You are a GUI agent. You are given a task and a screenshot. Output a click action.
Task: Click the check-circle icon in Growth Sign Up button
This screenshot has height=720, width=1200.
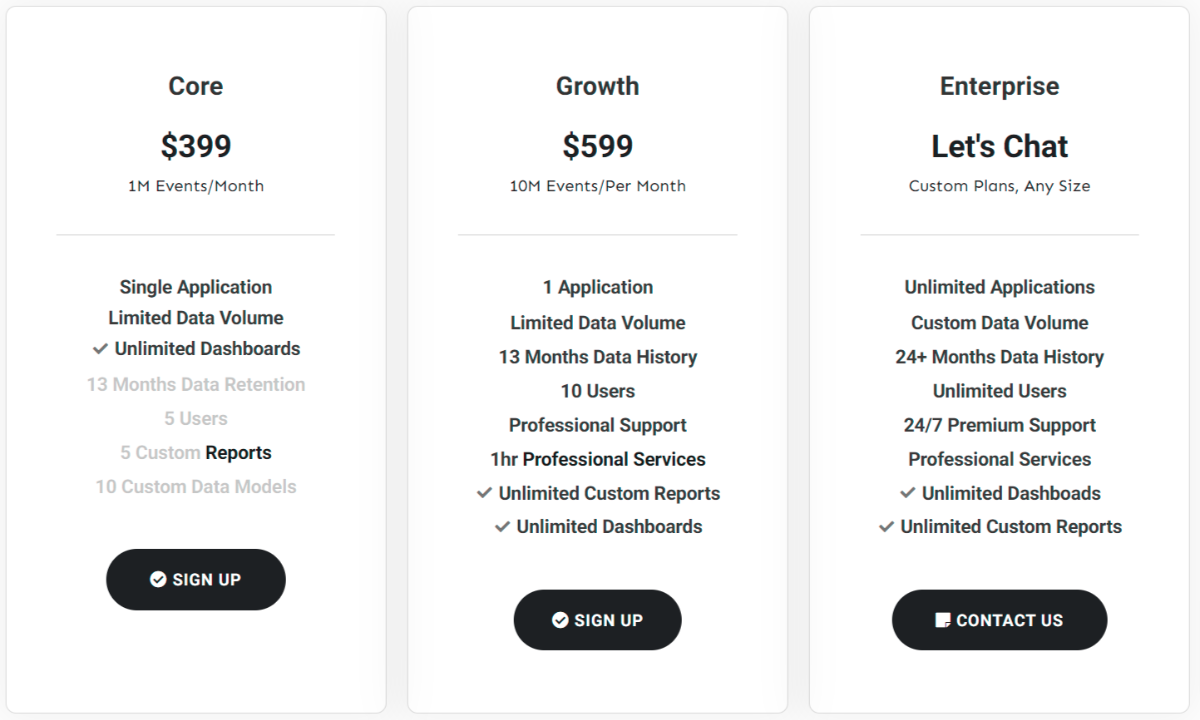[x=560, y=620]
